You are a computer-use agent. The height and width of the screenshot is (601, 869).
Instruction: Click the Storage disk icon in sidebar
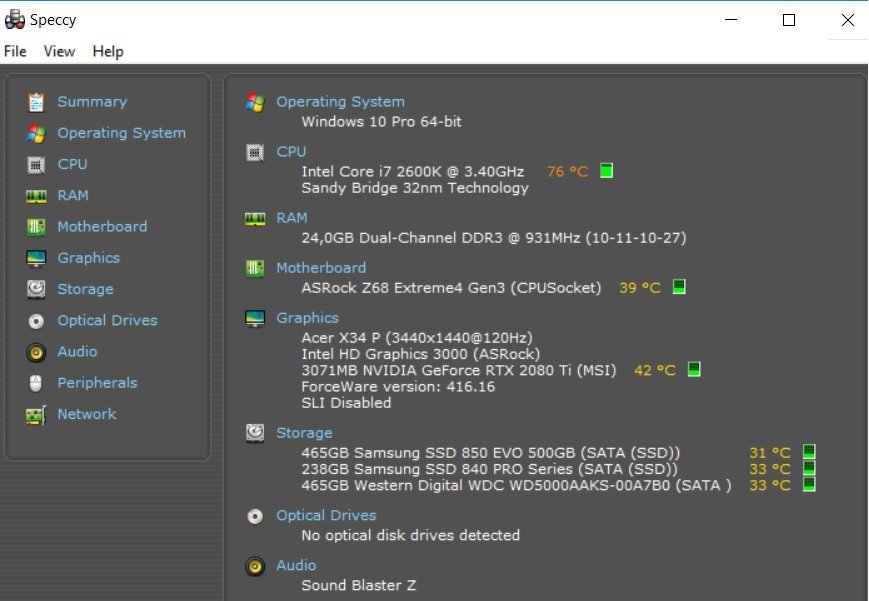pyautogui.click(x=36, y=289)
